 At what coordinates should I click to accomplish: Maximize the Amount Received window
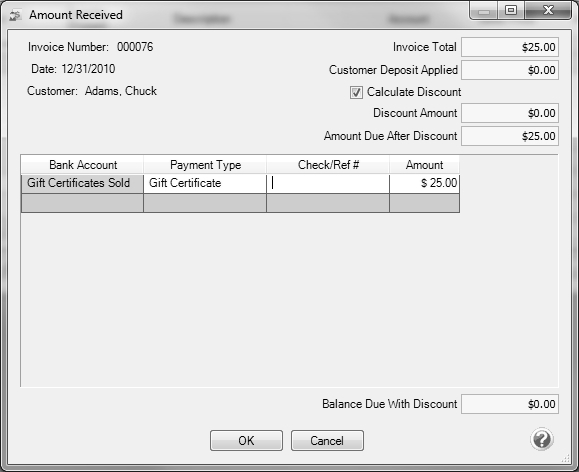pos(511,10)
